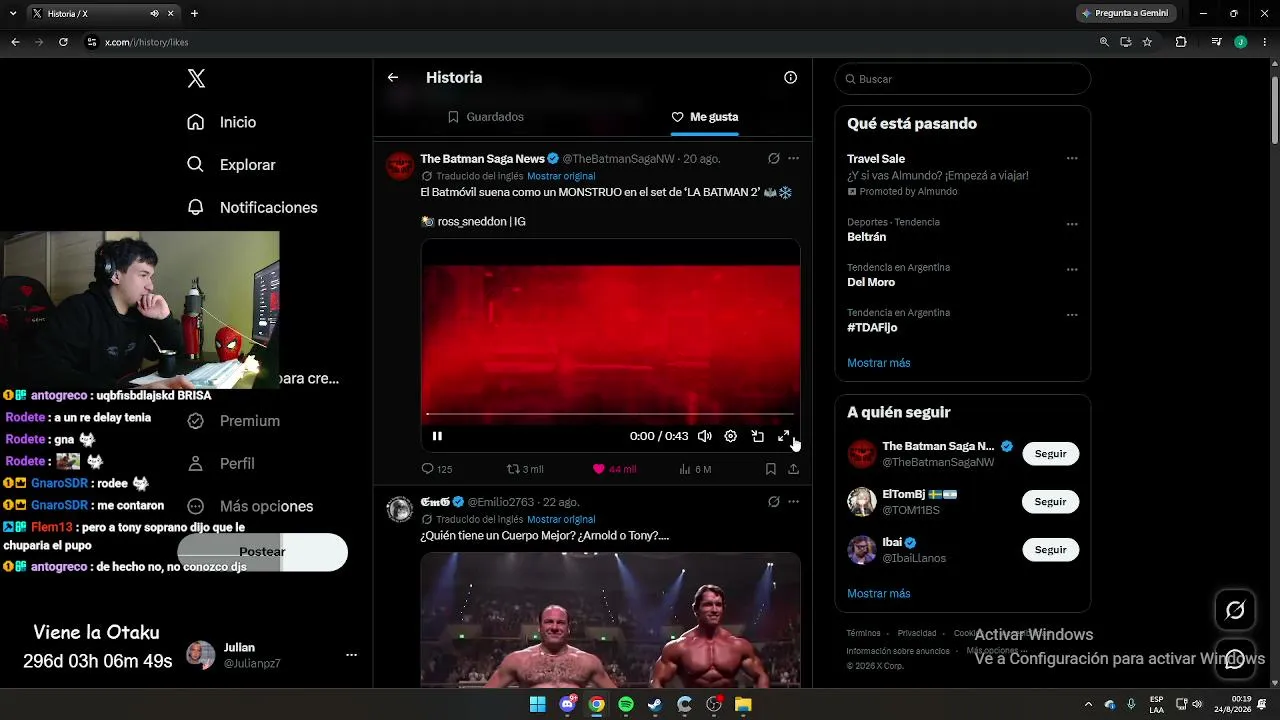Seek on the video progress bar

[x=610, y=414]
